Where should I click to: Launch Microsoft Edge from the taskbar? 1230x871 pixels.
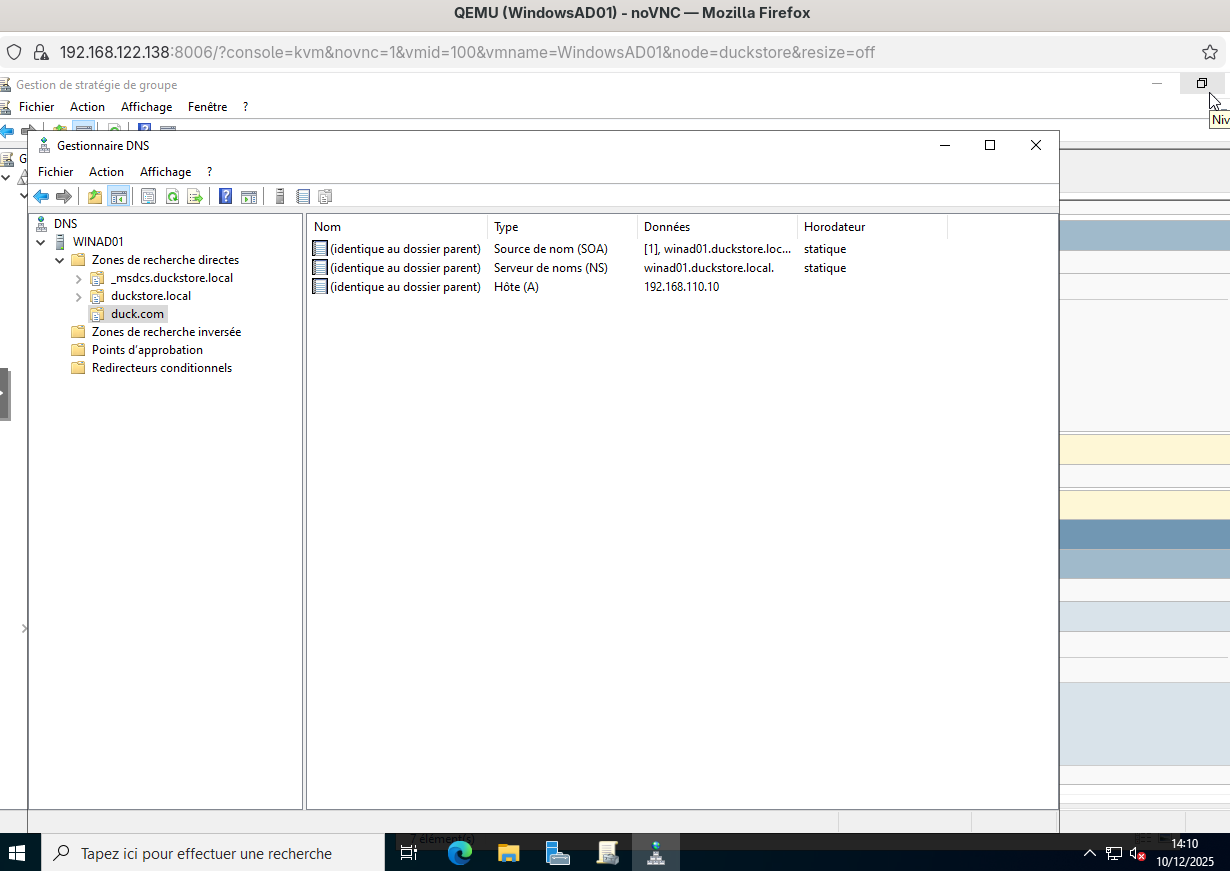click(x=458, y=852)
